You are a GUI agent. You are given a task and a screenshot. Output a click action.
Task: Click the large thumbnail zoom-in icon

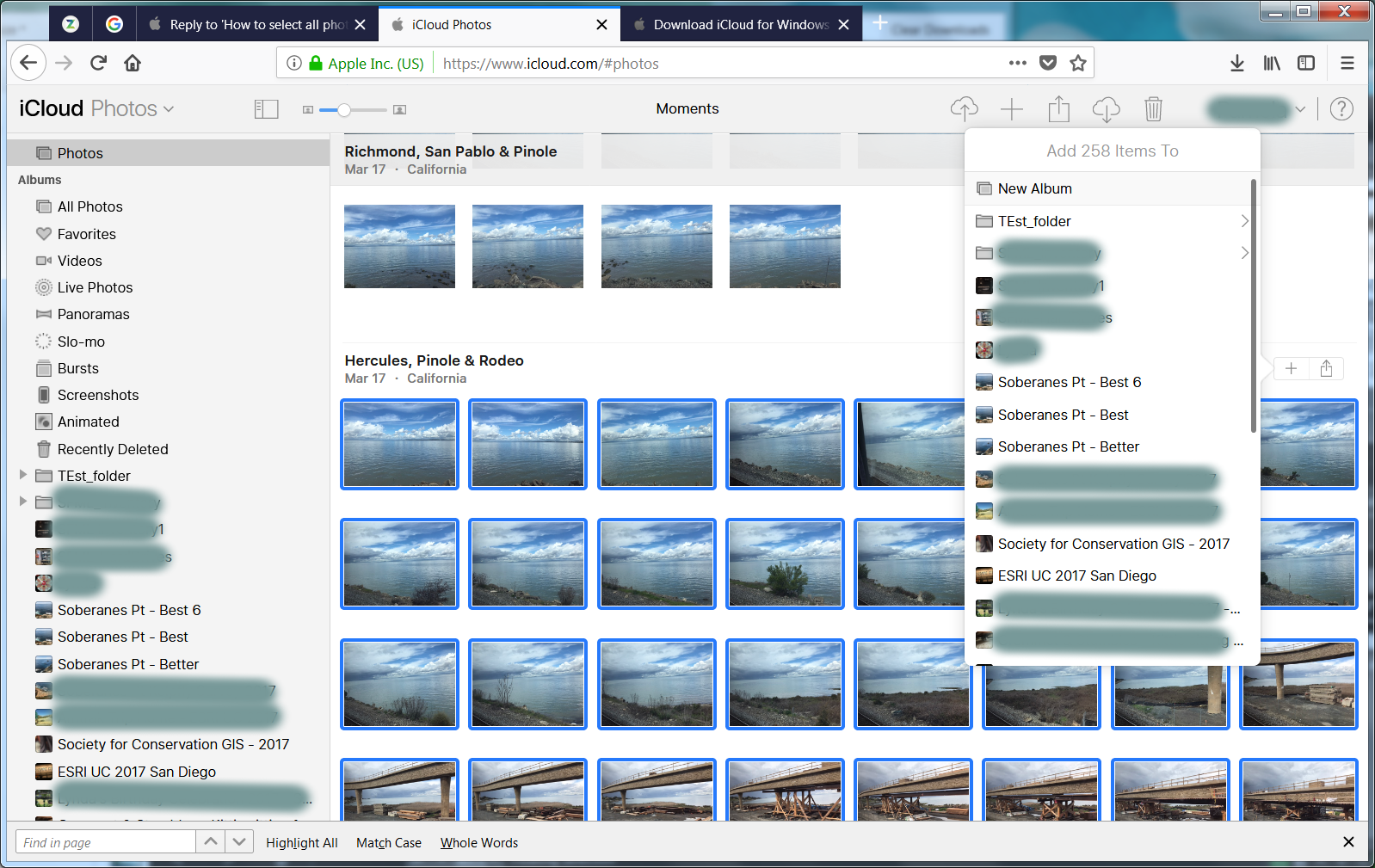[x=399, y=109]
